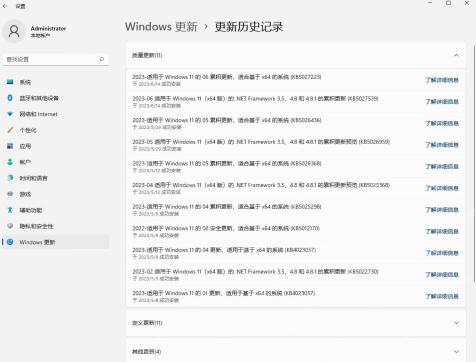476x362 pixels.
Task: Open 时间和语言 in the sidebar
Action: point(55,178)
